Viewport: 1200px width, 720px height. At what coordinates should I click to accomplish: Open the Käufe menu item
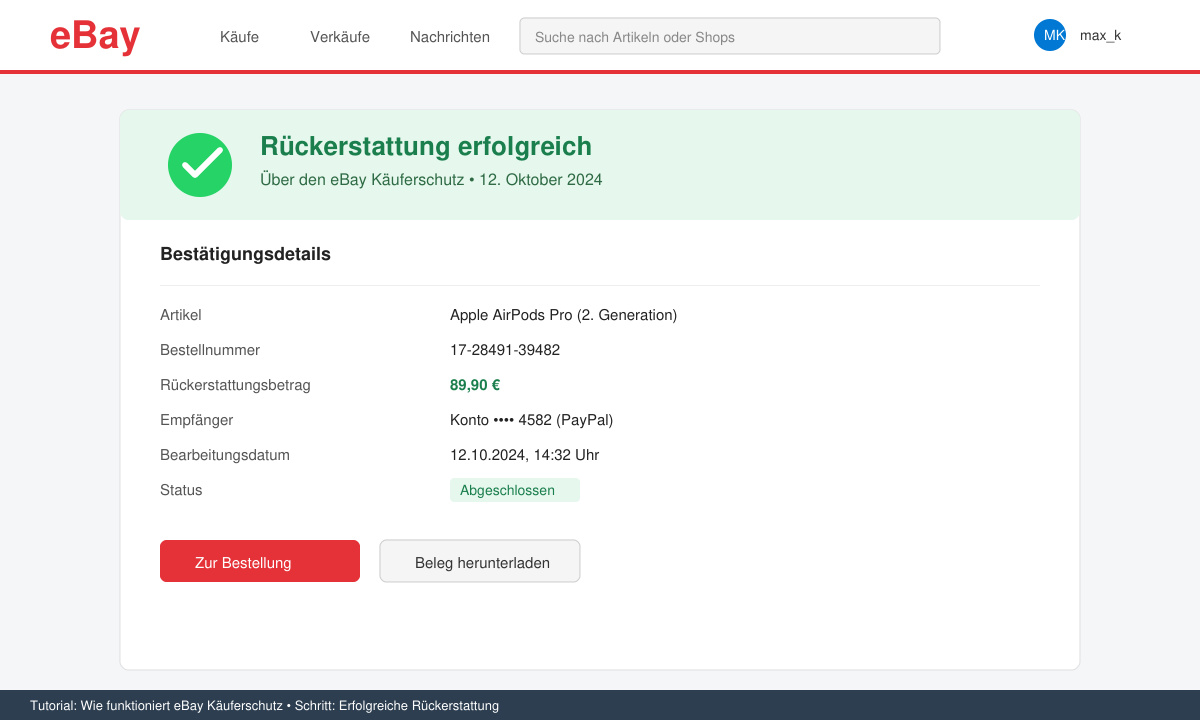pos(239,37)
